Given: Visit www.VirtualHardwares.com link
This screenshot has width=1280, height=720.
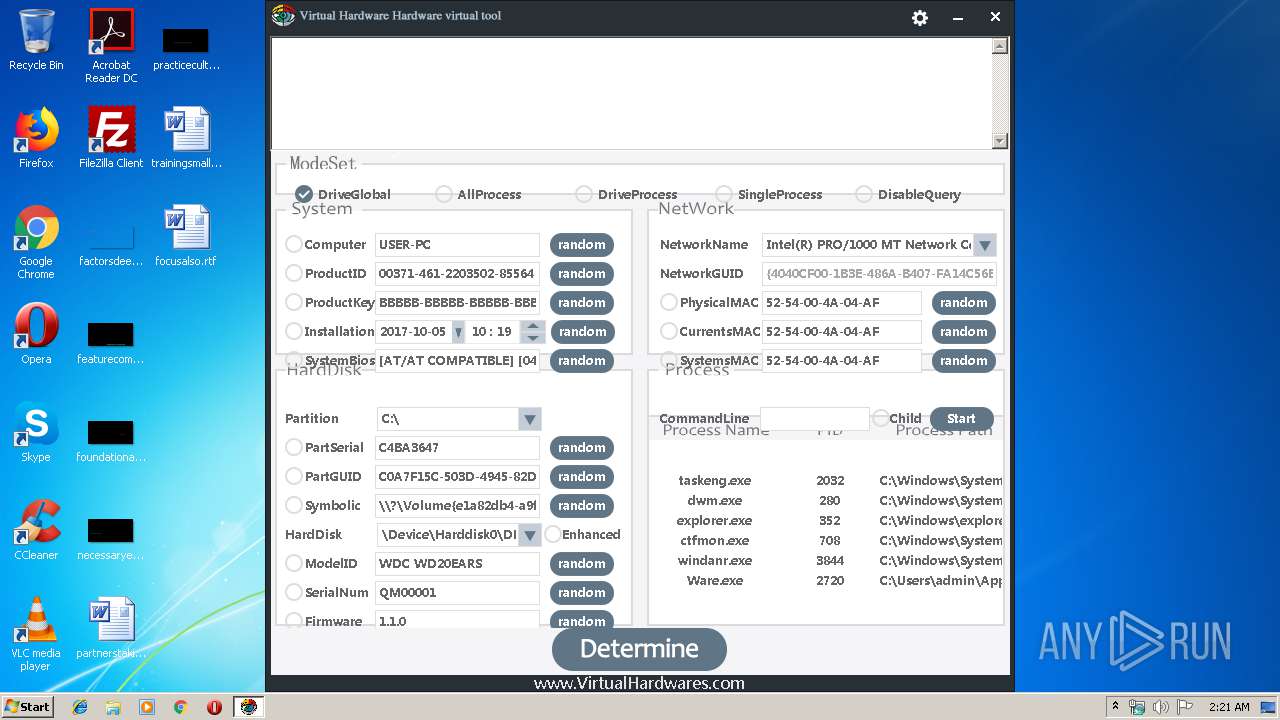Looking at the screenshot, I should pyautogui.click(x=639, y=684).
